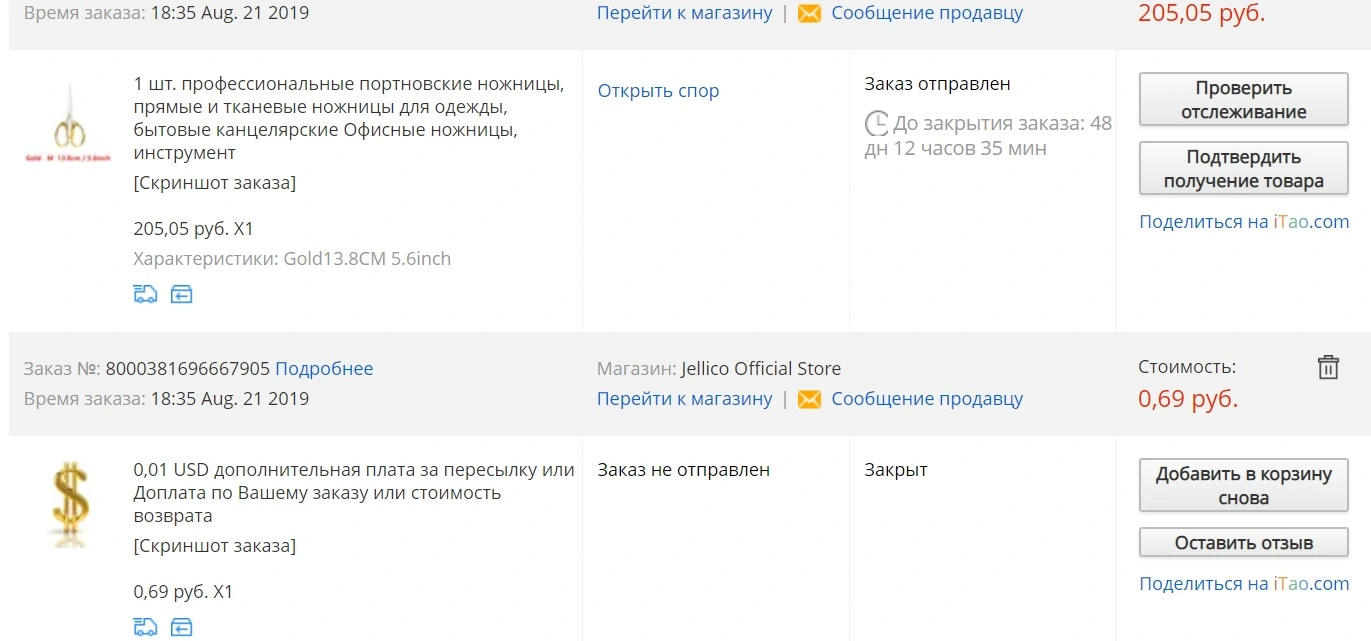Share scissors order on iTao.com
1371x641 pixels.
[1244, 222]
